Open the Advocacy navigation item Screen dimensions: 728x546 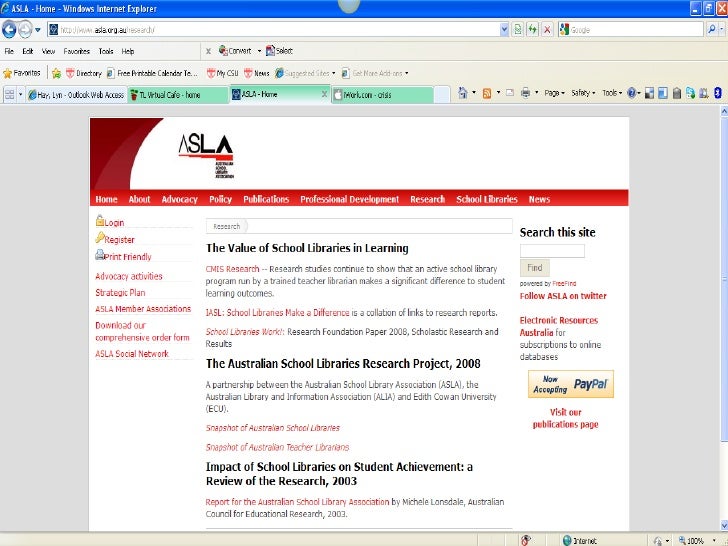[x=180, y=199]
